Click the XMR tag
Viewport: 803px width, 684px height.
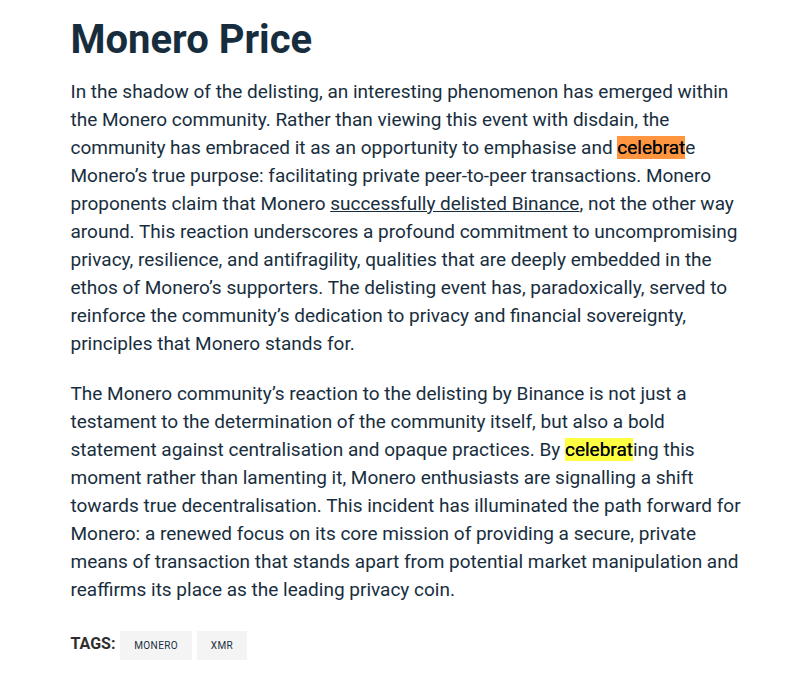click(x=221, y=645)
